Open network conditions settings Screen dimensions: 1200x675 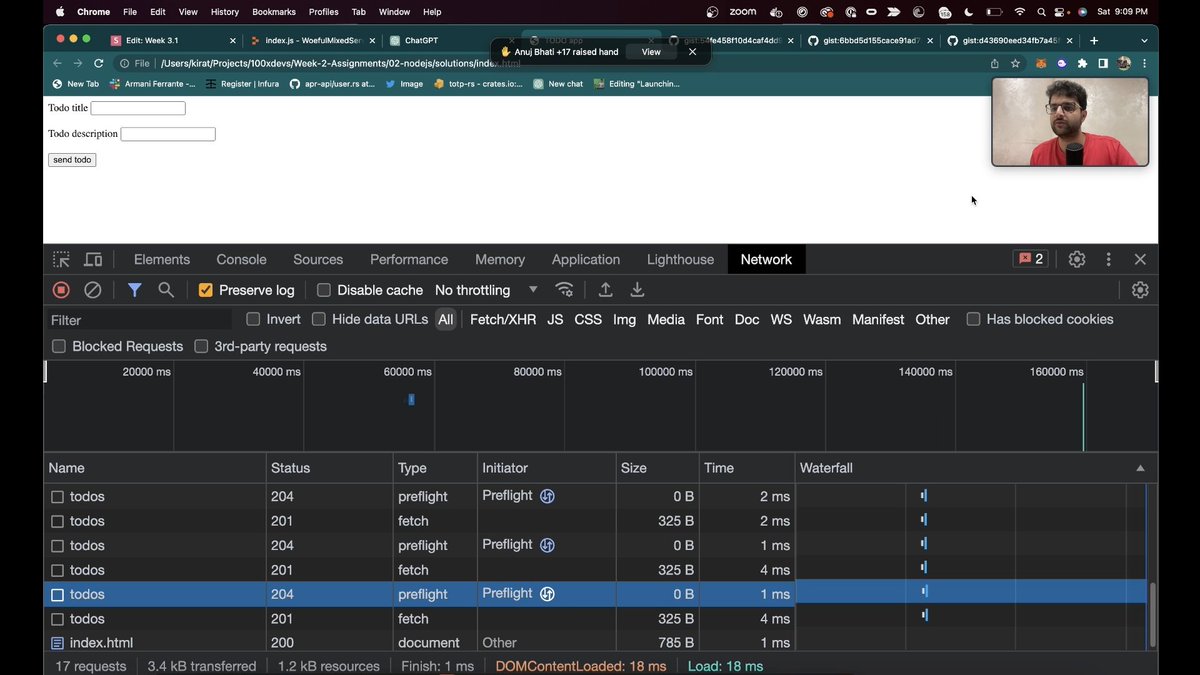click(x=564, y=289)
